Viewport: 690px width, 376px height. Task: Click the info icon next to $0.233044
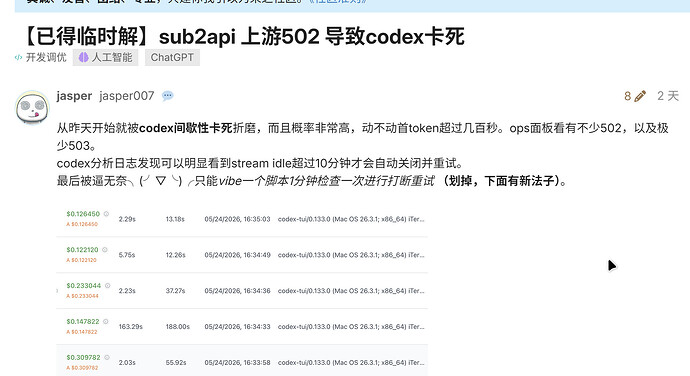tap(107, 286)
